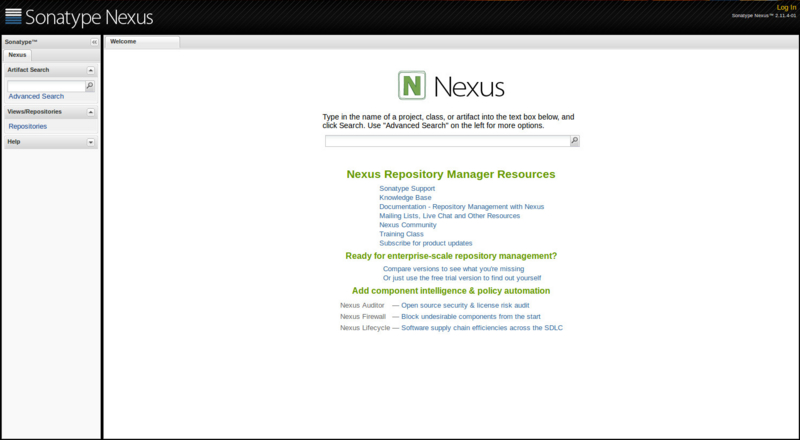The width and height of the screenshot is (800, 440).
Task: Click the green Nexus N logo
Action: pos(412,85)
